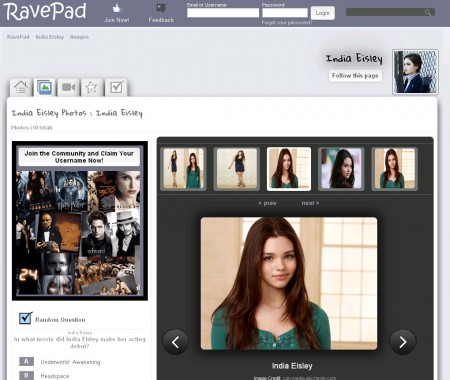450x380 pixels.
Task: Select the images tab icon
Action: (45, 87)
